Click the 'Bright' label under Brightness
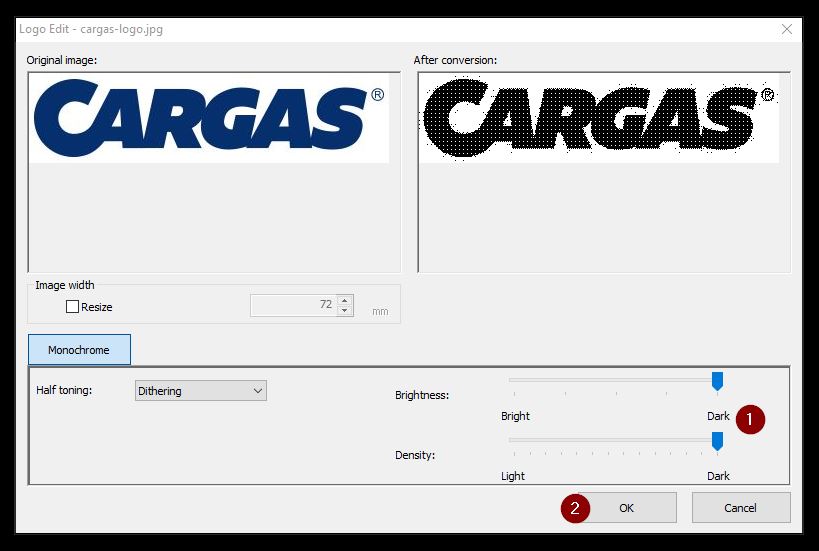The width and height of the screenshot is (819, 551). [x=515, y=416]
